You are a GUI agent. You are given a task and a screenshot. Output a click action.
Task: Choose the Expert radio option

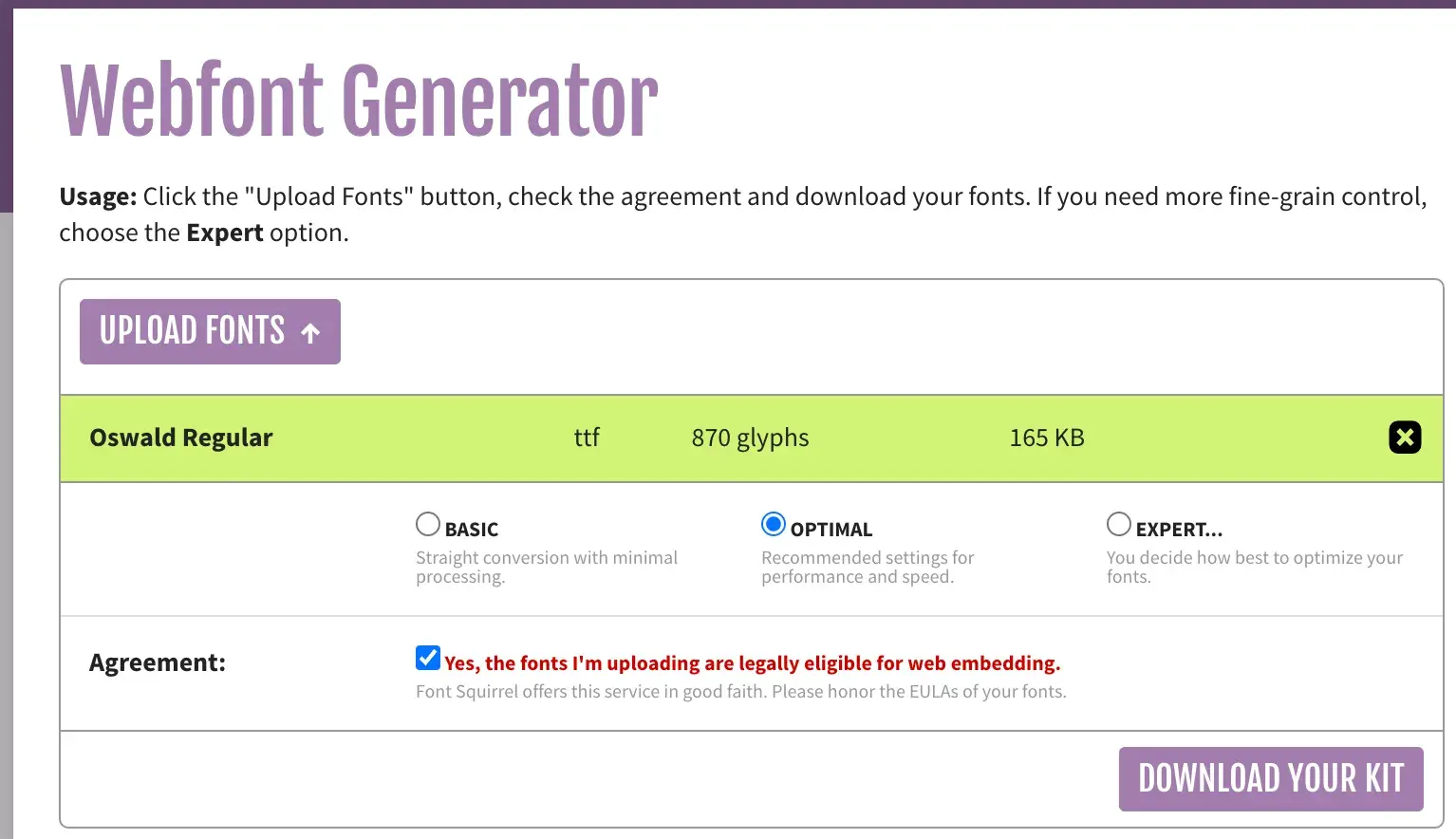click(x=1119, y=524)
